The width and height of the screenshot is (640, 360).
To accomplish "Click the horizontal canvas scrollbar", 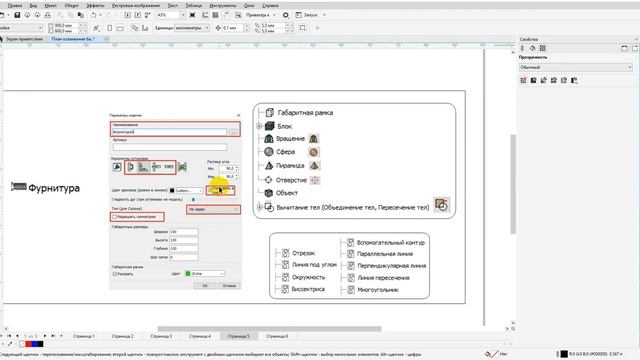I will [269, 329].
